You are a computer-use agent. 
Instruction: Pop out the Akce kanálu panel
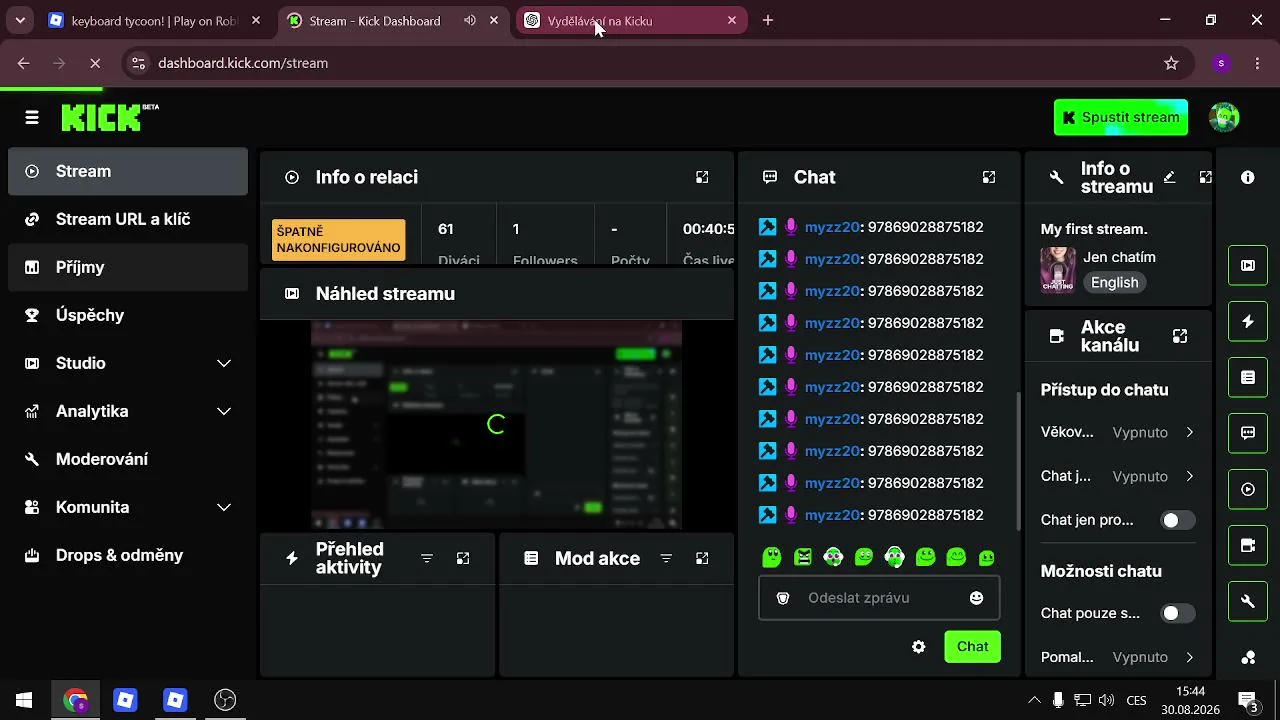pyautogui.click(x=1180, y=337)
